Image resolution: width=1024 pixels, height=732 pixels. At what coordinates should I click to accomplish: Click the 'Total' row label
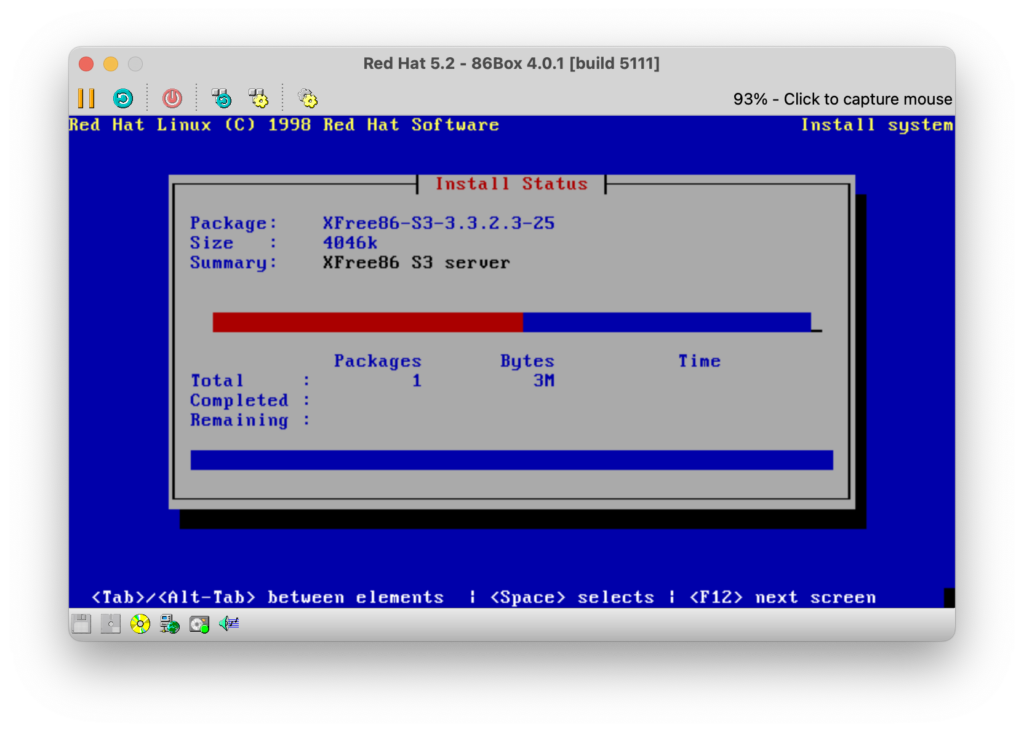point(217,381)
